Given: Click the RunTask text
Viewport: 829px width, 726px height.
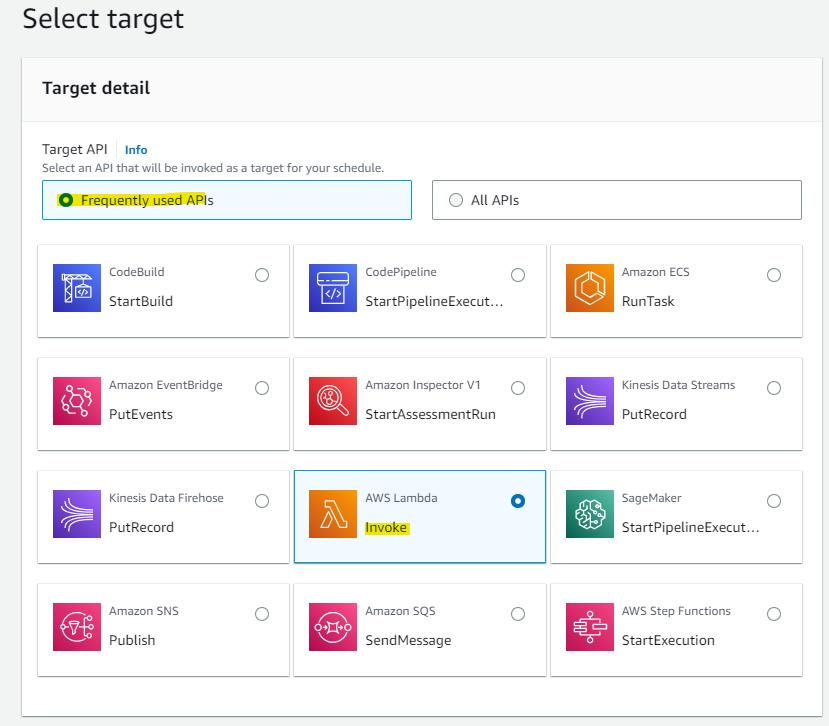Looking at the screenshot, I should (x=648, y=301).
